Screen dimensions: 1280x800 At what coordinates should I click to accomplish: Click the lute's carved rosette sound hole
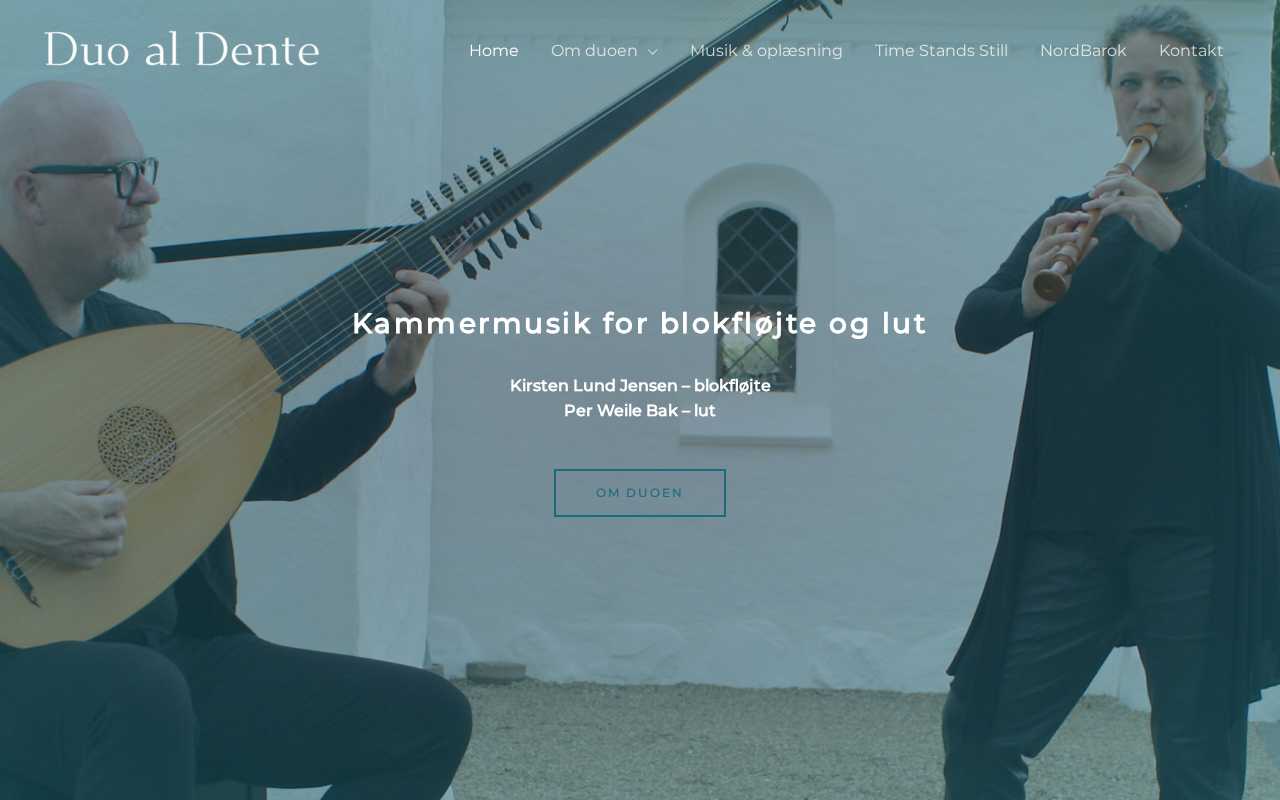pos(138,445)
